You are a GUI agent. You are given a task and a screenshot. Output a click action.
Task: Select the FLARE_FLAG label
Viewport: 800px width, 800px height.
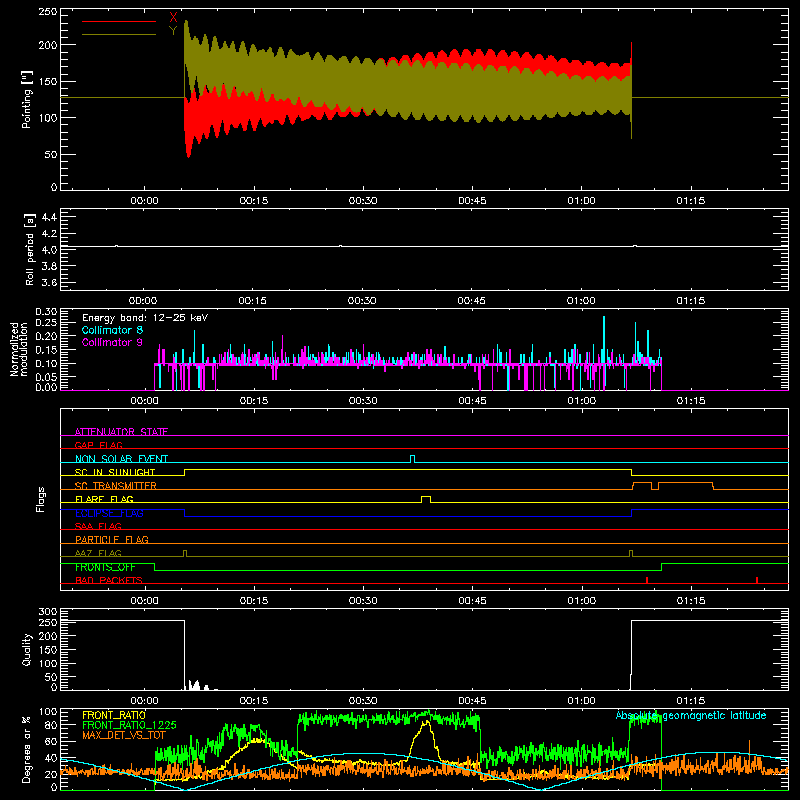tap(104, 499)
